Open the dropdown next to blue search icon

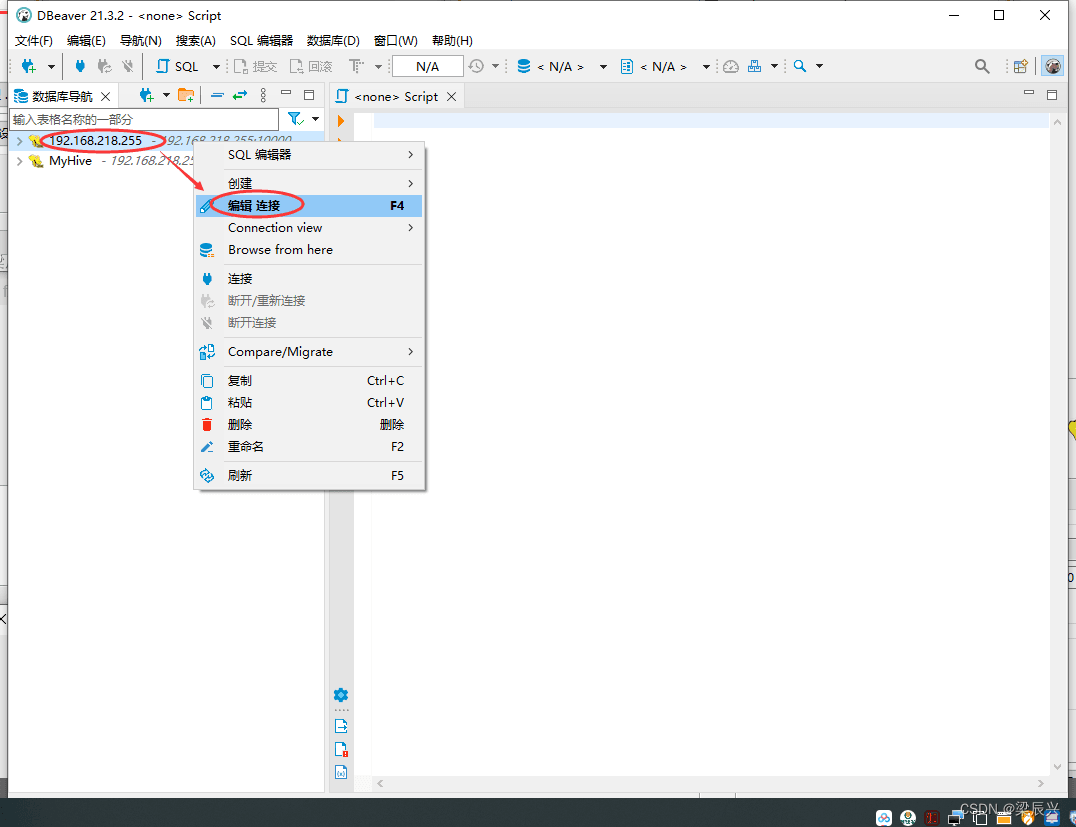coord(819,67)
